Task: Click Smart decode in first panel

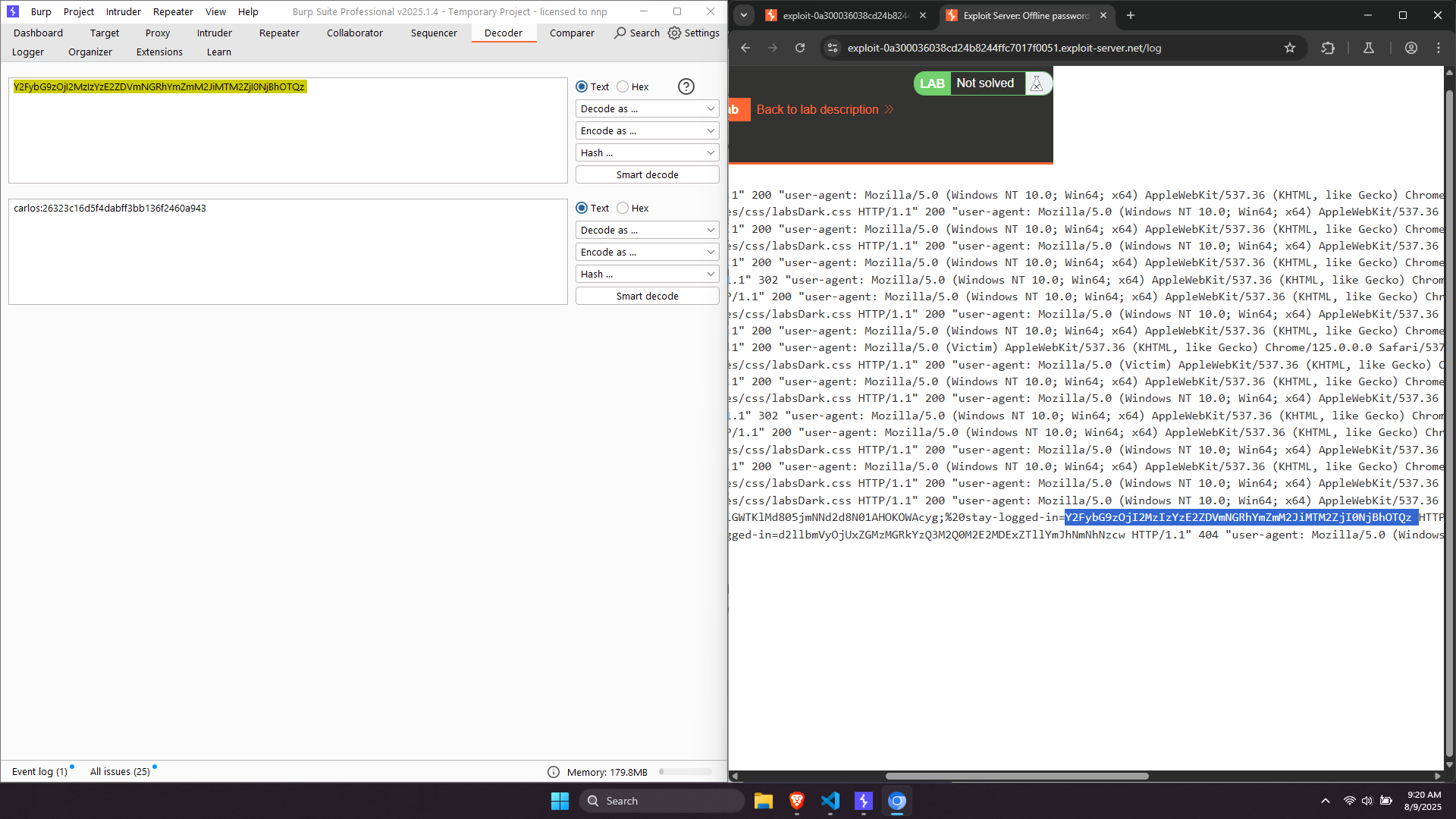Action: tap(647, 174)
